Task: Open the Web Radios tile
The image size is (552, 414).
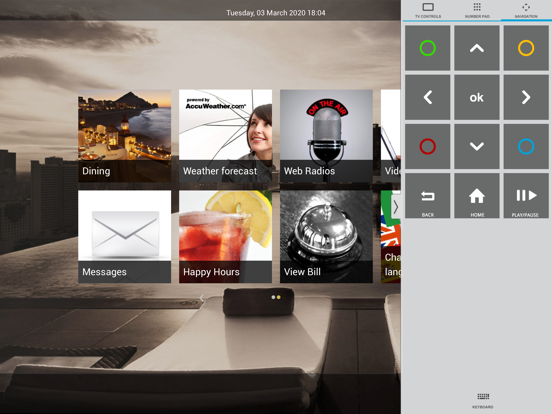Action: (326, 136)
